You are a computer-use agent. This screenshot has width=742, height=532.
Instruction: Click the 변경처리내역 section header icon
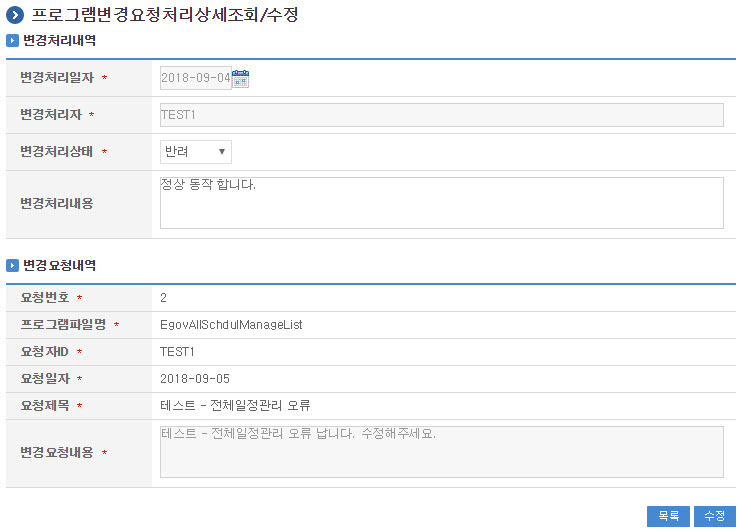pyautogui.click(x=12, y=41)
